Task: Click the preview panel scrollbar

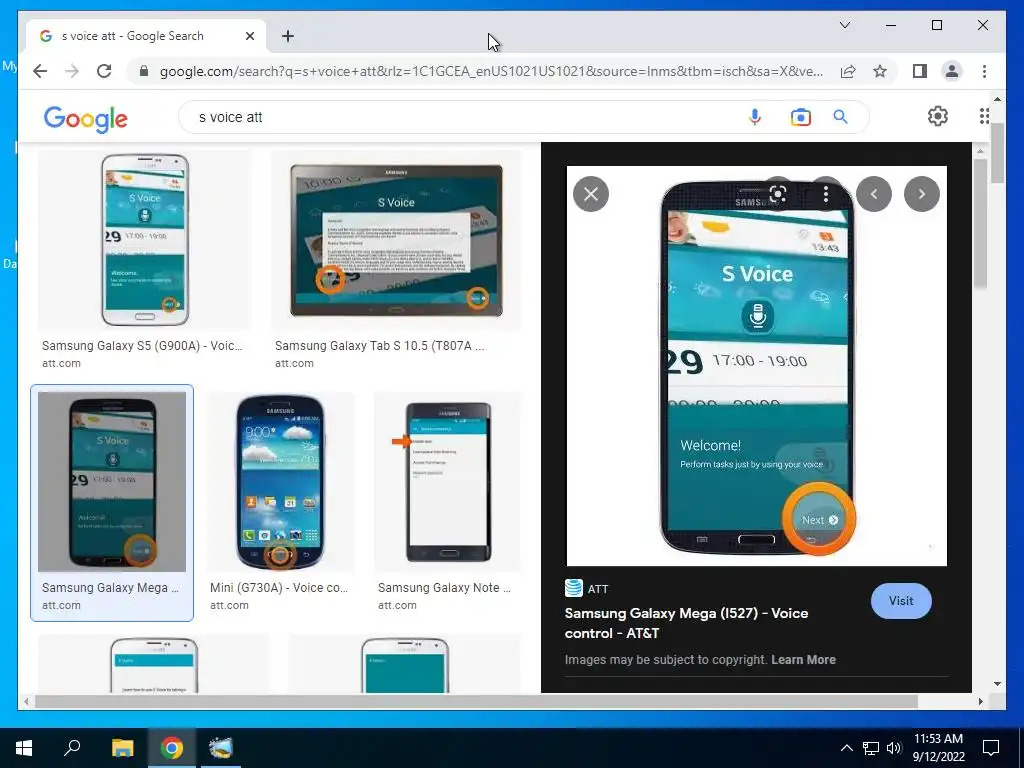Action: tap(980, 223)
